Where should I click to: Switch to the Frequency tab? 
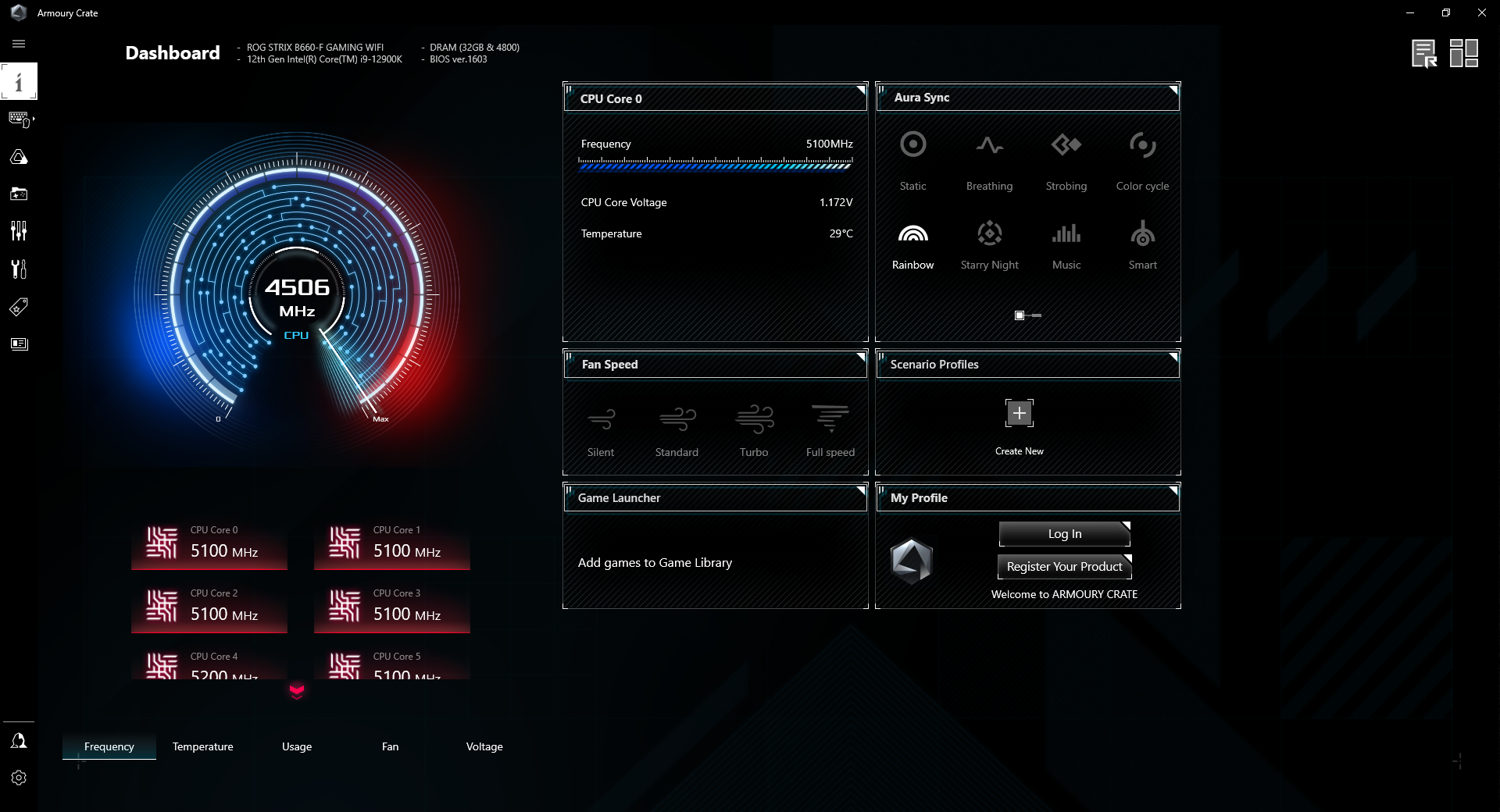click(x=109, y=746)
